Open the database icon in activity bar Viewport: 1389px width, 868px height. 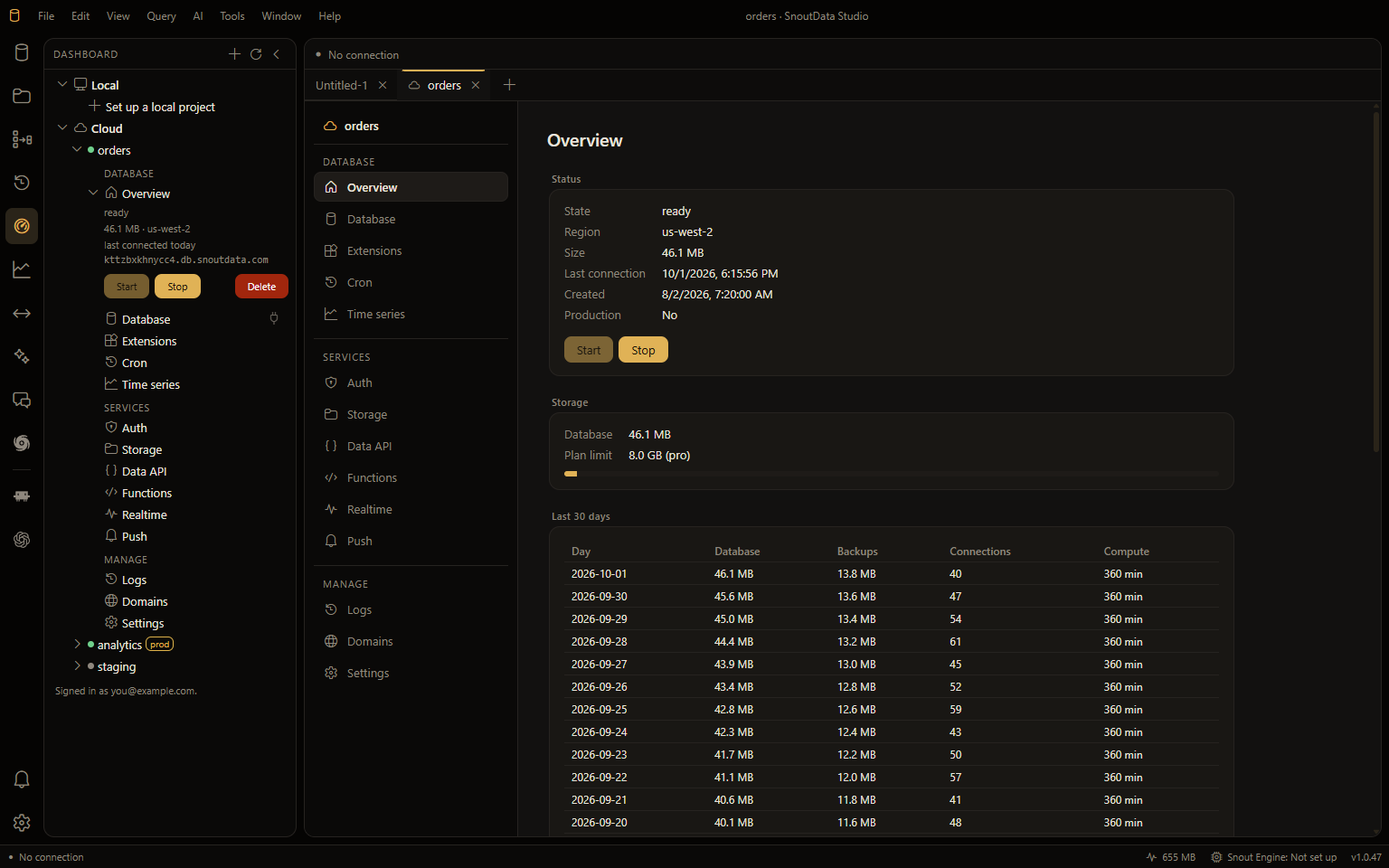[22, 52]
